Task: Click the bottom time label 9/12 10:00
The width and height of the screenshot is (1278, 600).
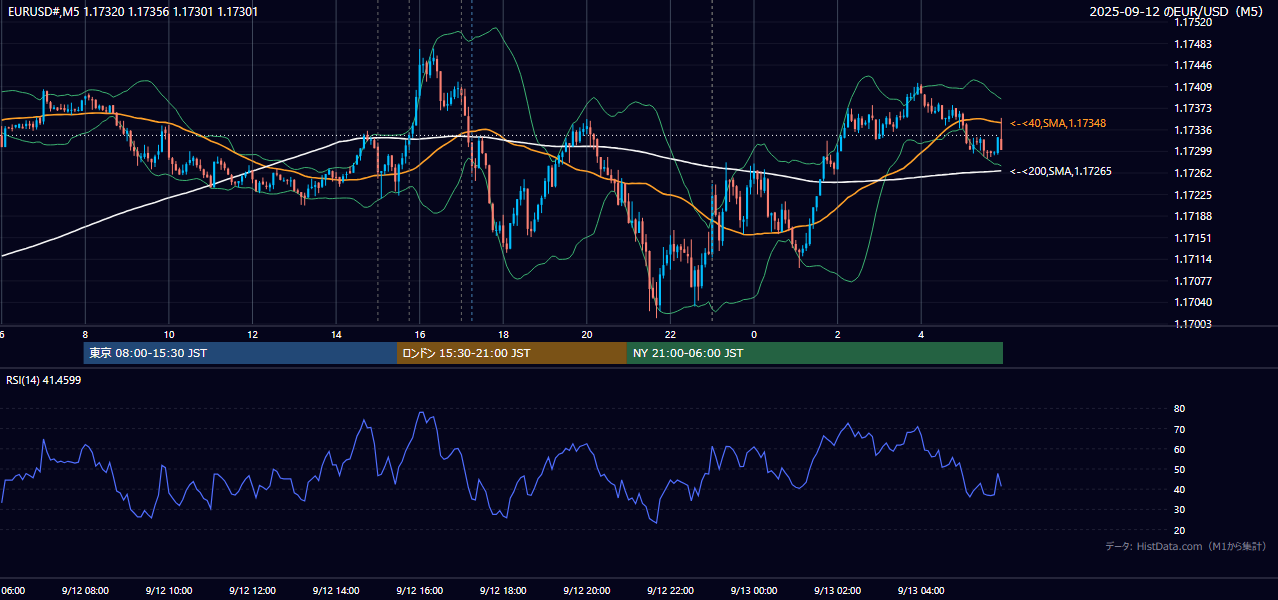Action: (x=168, y=591)
